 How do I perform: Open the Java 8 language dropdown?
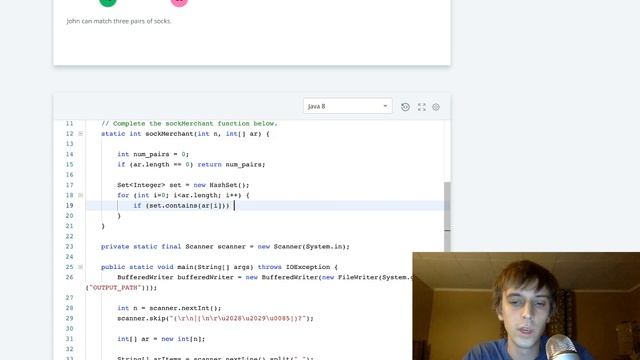coord(347,106)
